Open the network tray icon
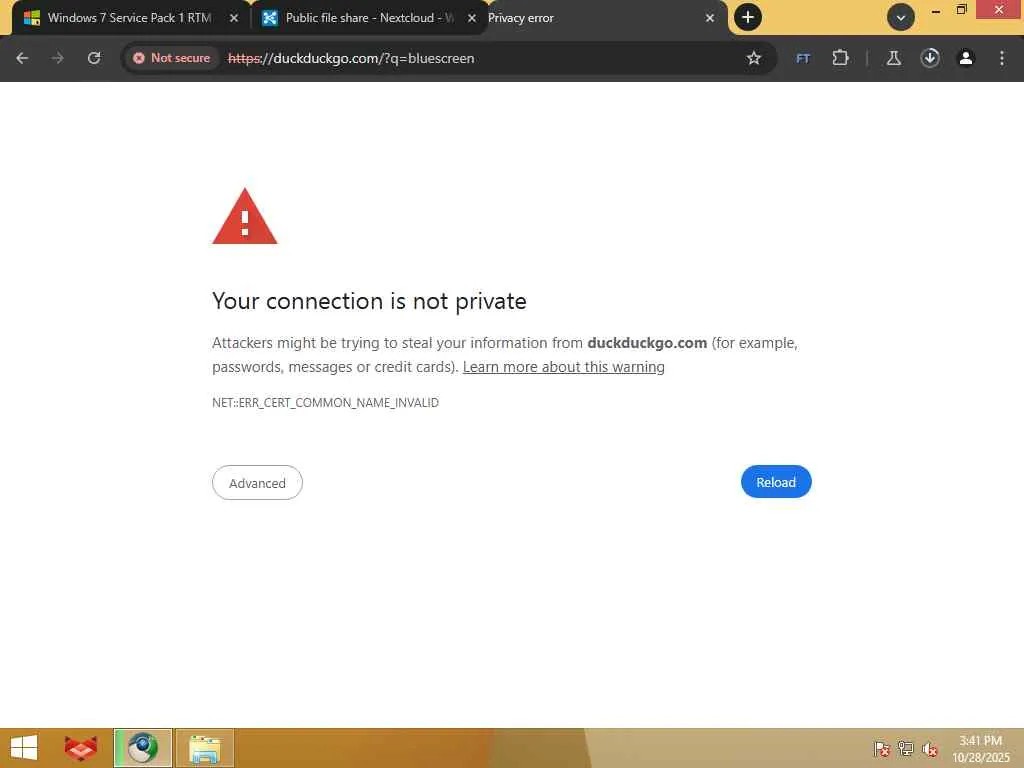Screen dimensions: 1024x768 click(x=905, y=749)
